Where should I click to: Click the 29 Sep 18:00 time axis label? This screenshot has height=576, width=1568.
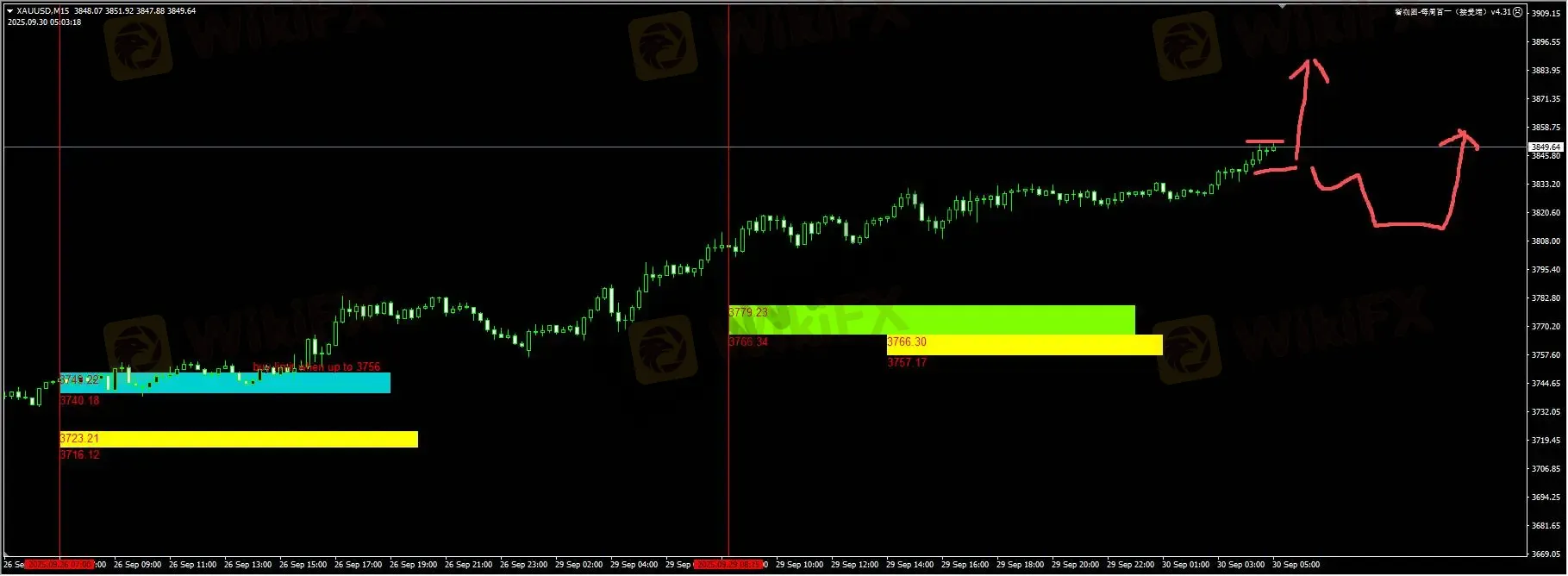click(1020, 565)
